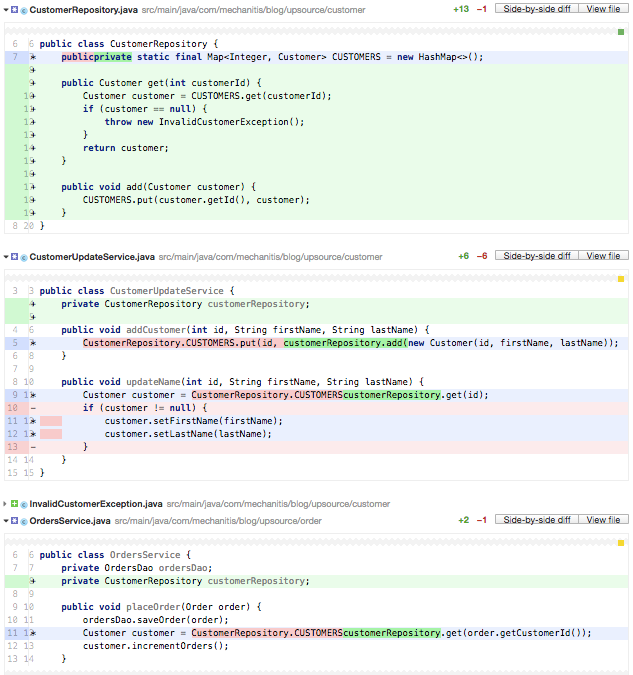Click the –6 removed lines count

pyautogui.click(x=482, y=256)
